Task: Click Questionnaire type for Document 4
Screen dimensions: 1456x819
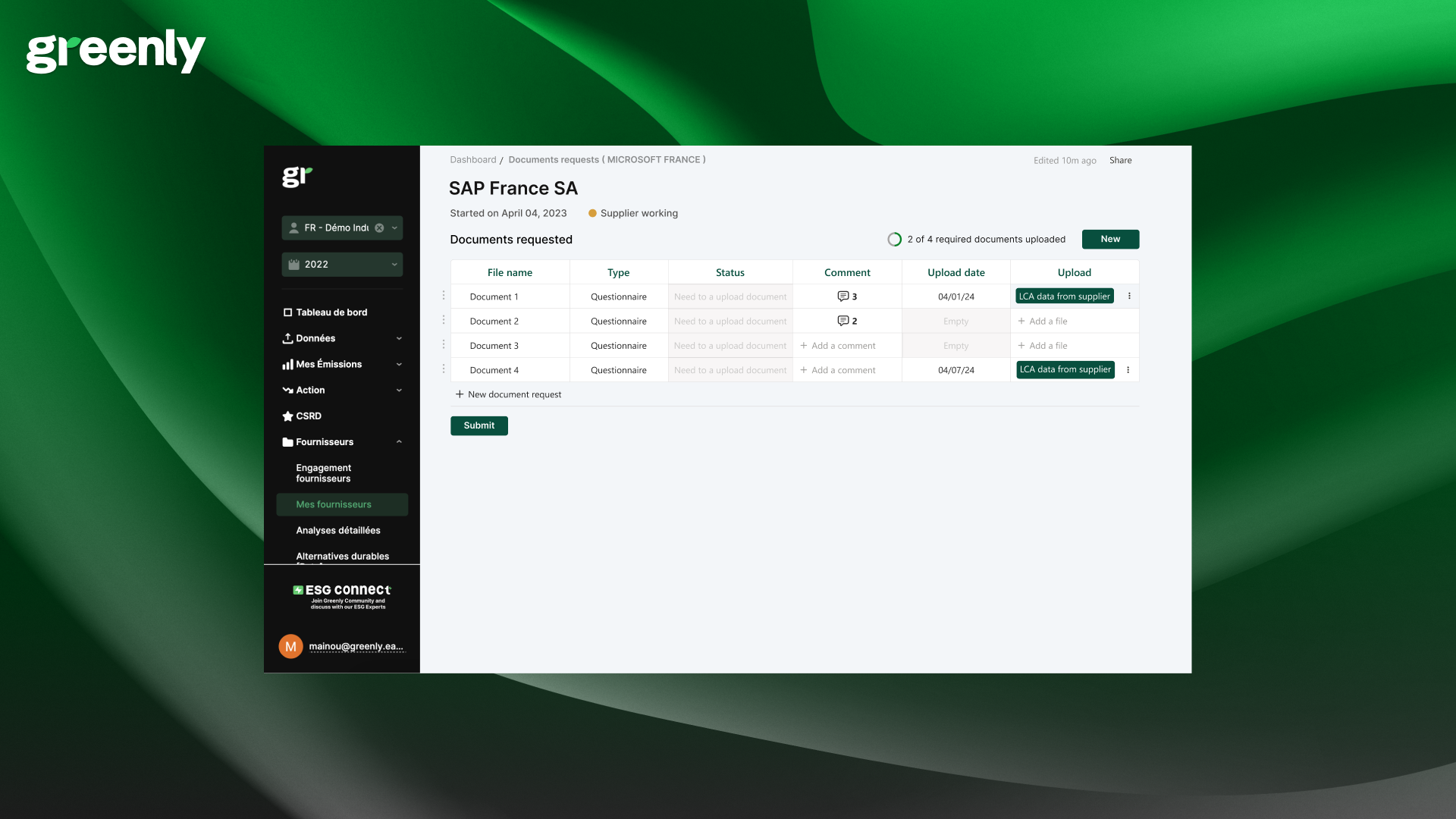Action: [619, 371]
